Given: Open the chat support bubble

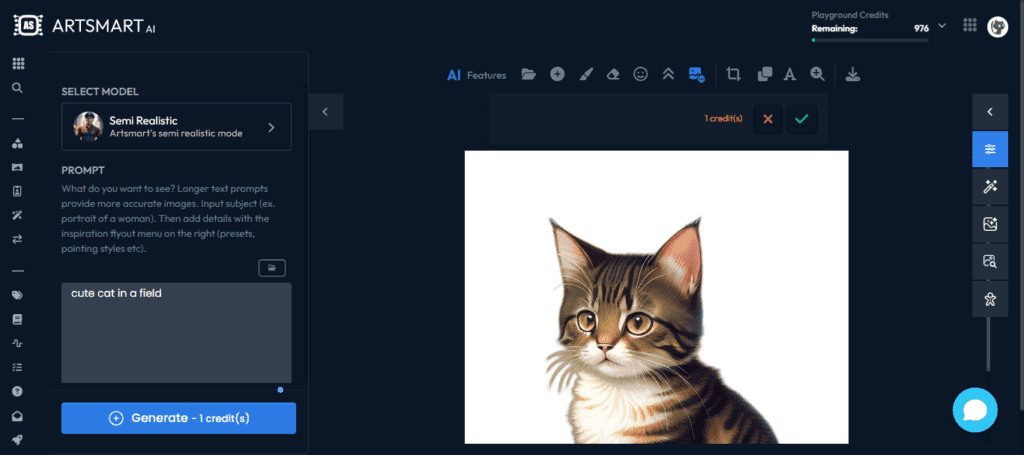Looking at the screenshot, I should point(975,410).
